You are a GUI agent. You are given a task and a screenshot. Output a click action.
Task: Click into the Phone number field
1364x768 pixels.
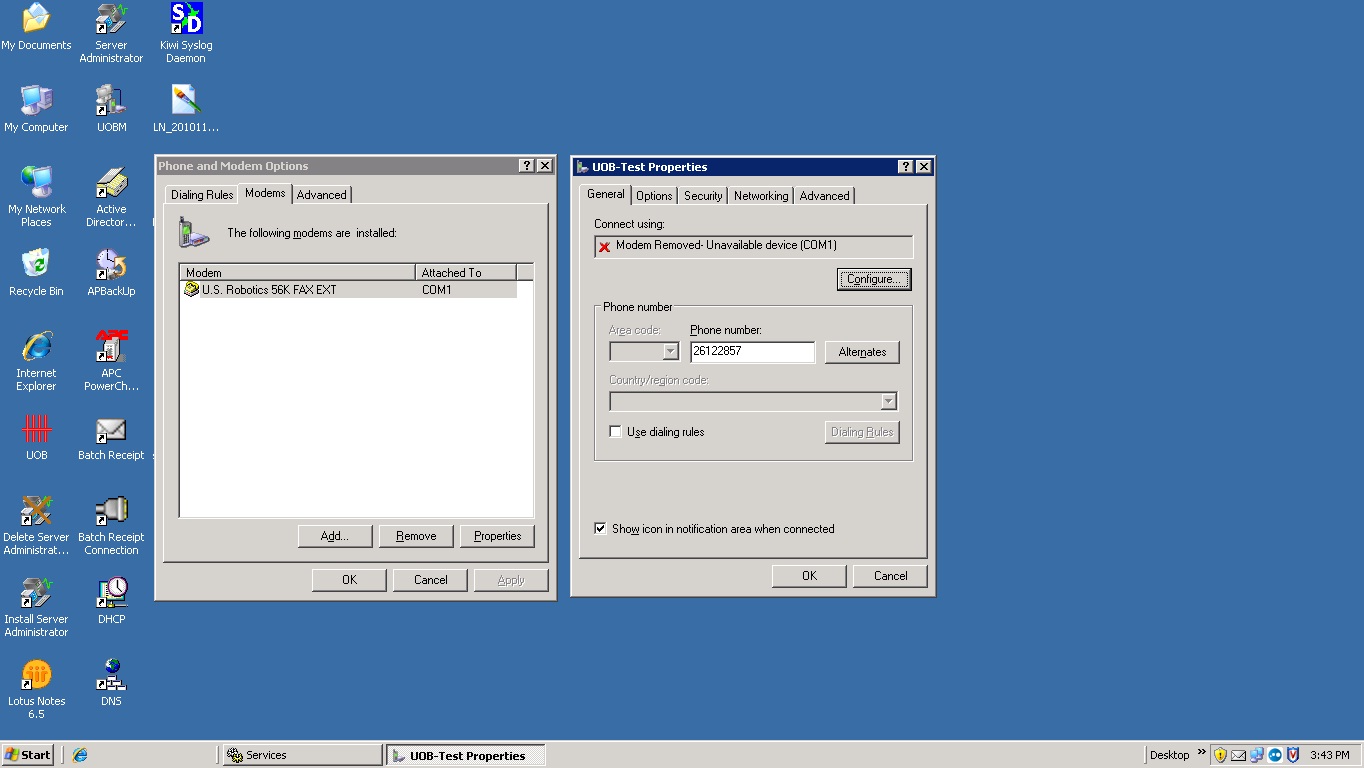pos(752,351)
